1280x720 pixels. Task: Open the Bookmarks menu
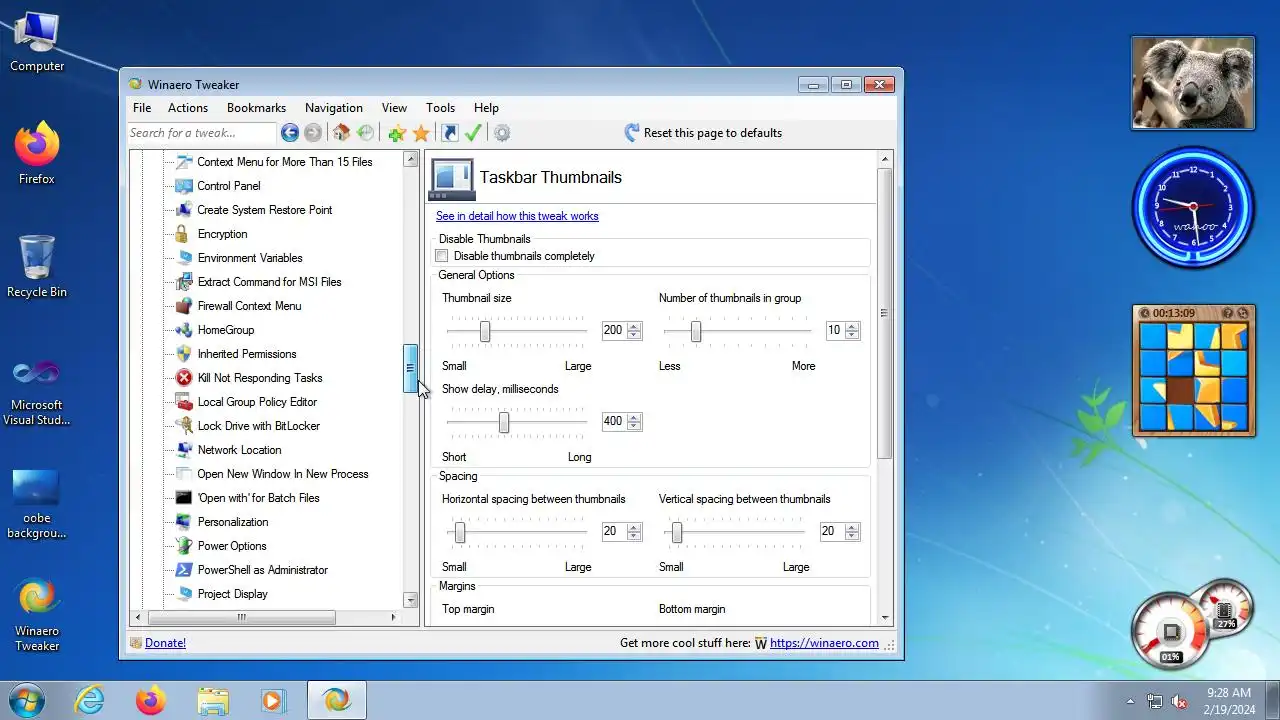tap(256, 108)
